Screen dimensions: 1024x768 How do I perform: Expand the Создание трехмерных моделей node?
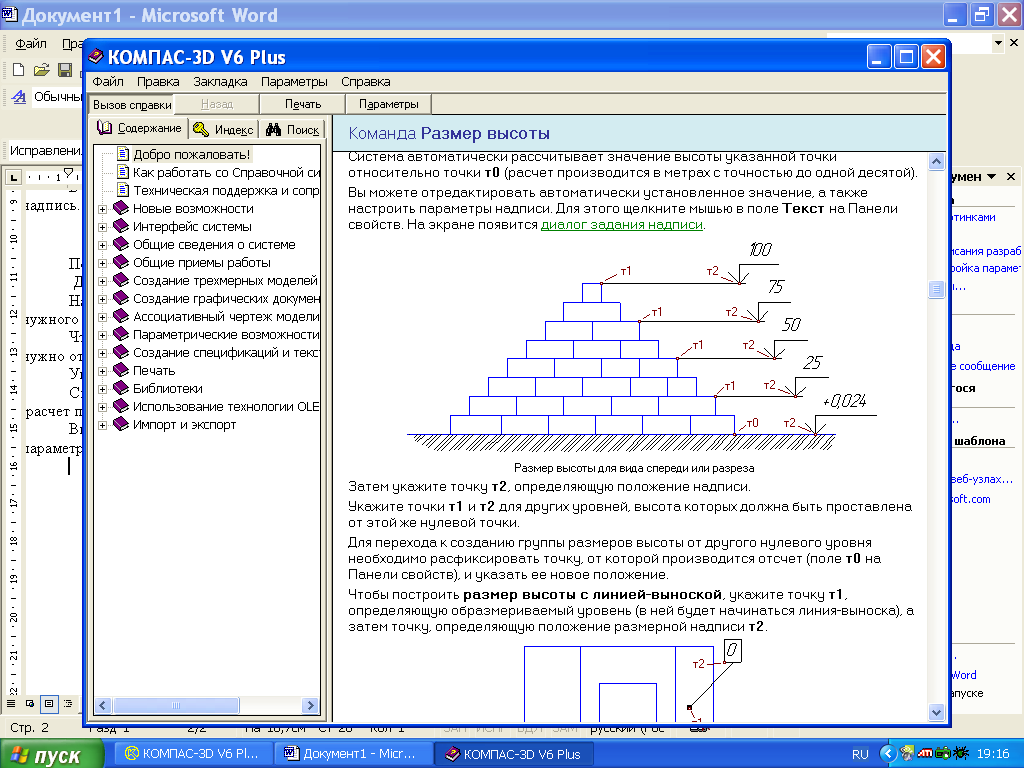103,281
